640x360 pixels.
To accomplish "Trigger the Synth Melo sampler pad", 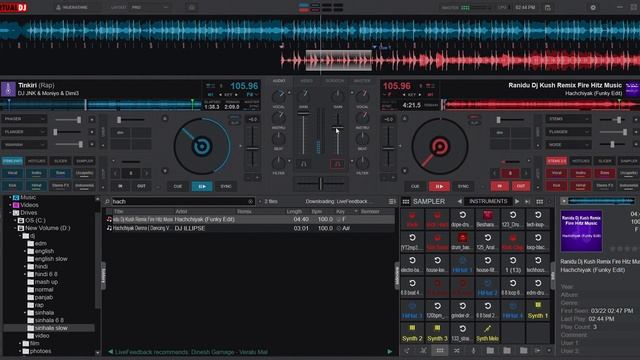I will tap(487, 333).
